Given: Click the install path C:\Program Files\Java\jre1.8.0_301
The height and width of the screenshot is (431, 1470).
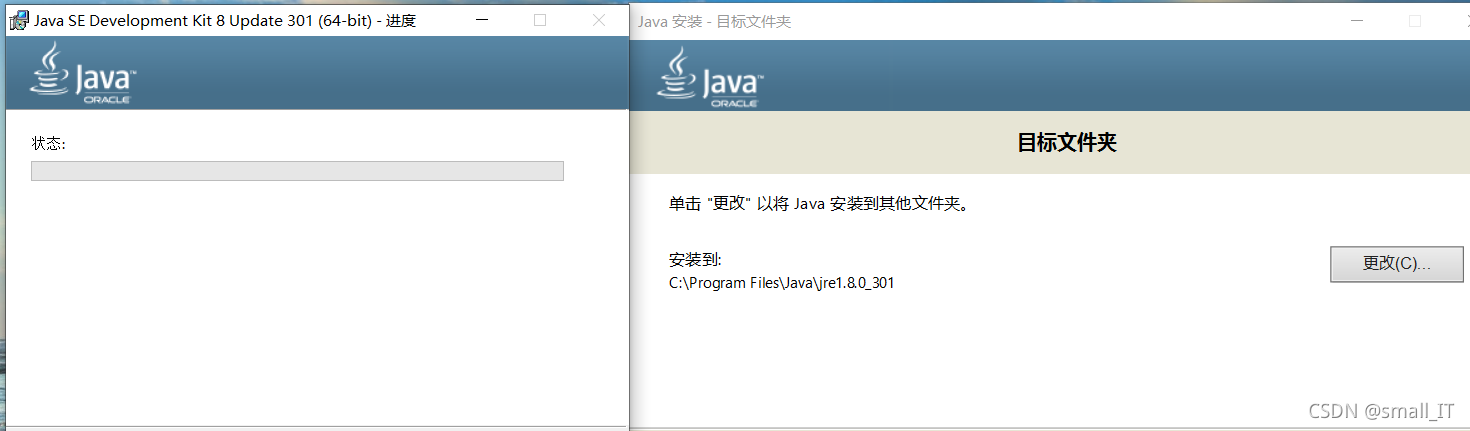Looking at the screenshot, I should (x=782, y=283).
